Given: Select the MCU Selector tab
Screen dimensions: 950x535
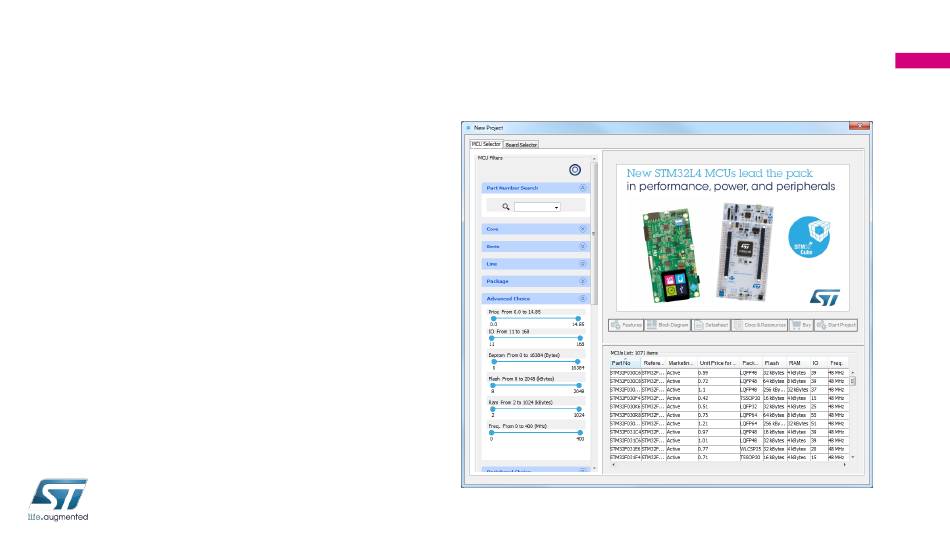Looking at the screenshot, I should tap(486, 145).
